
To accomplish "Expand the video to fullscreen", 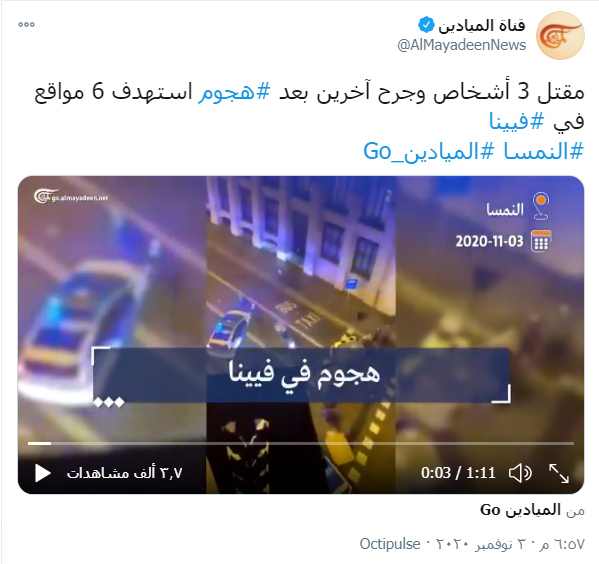I will (559, 473).
